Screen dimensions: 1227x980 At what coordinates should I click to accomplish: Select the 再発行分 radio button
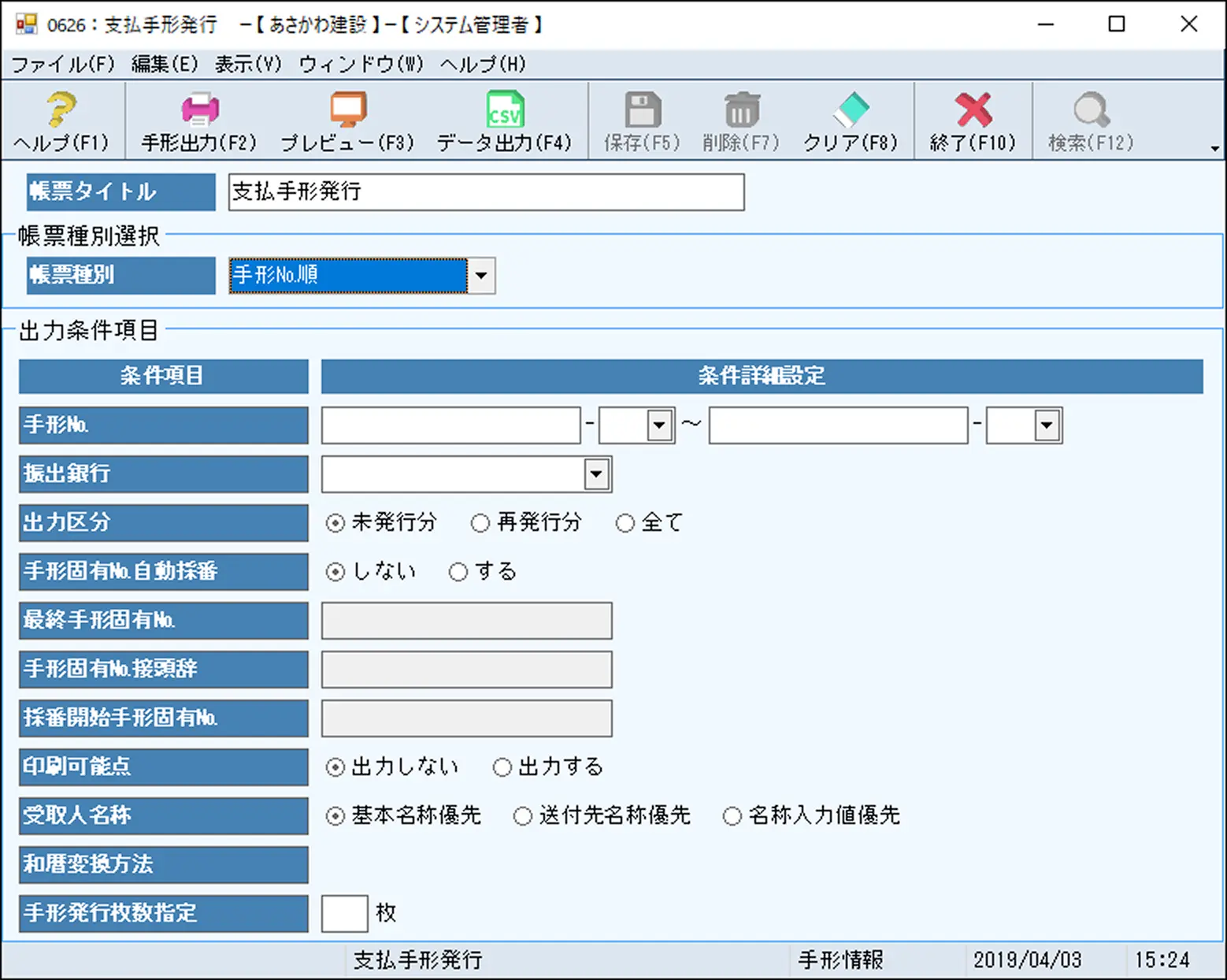click(480, 522)
